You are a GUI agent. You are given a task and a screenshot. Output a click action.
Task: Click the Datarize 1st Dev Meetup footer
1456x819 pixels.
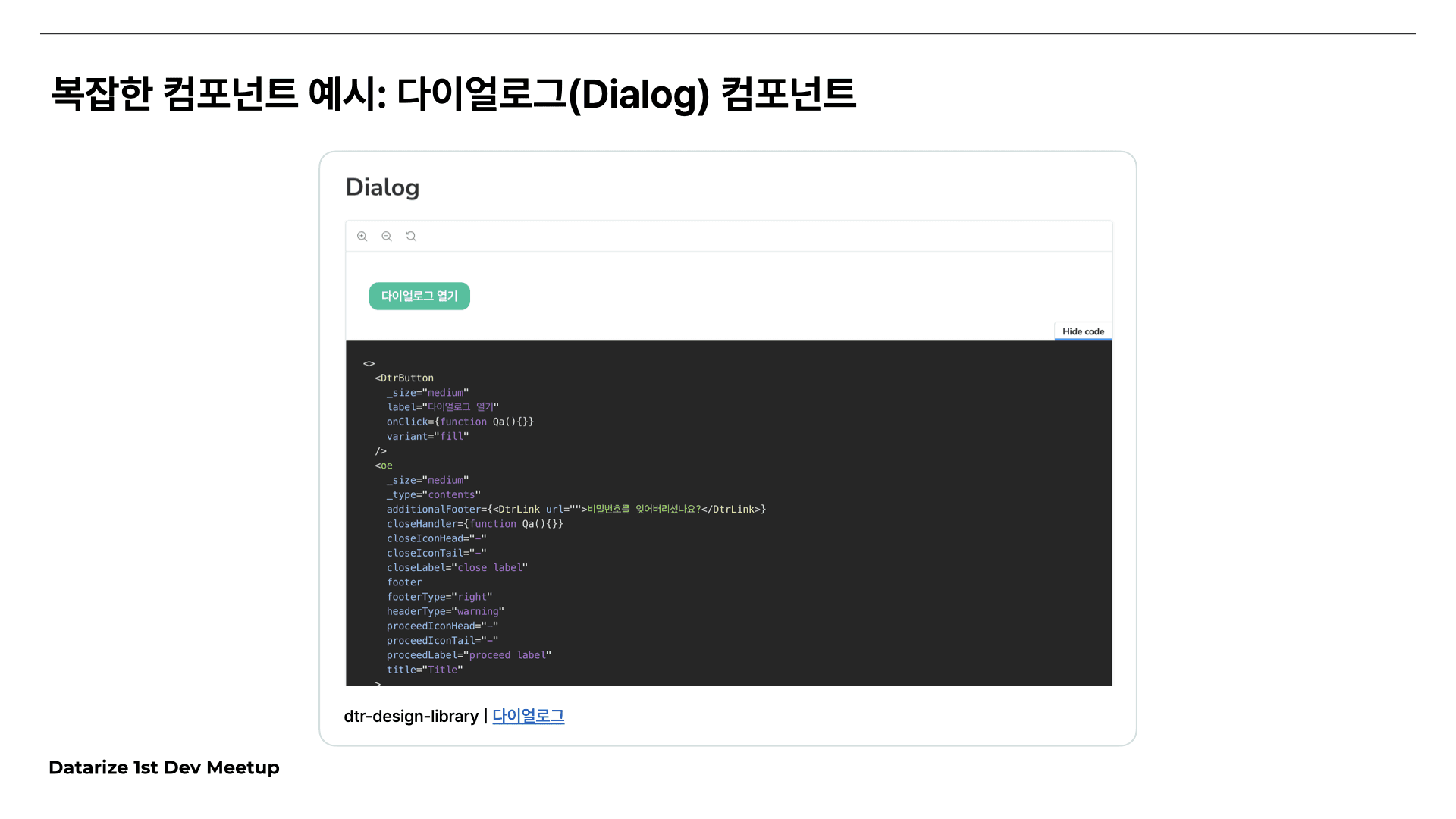pyautogui.click(x=164, y=767)
